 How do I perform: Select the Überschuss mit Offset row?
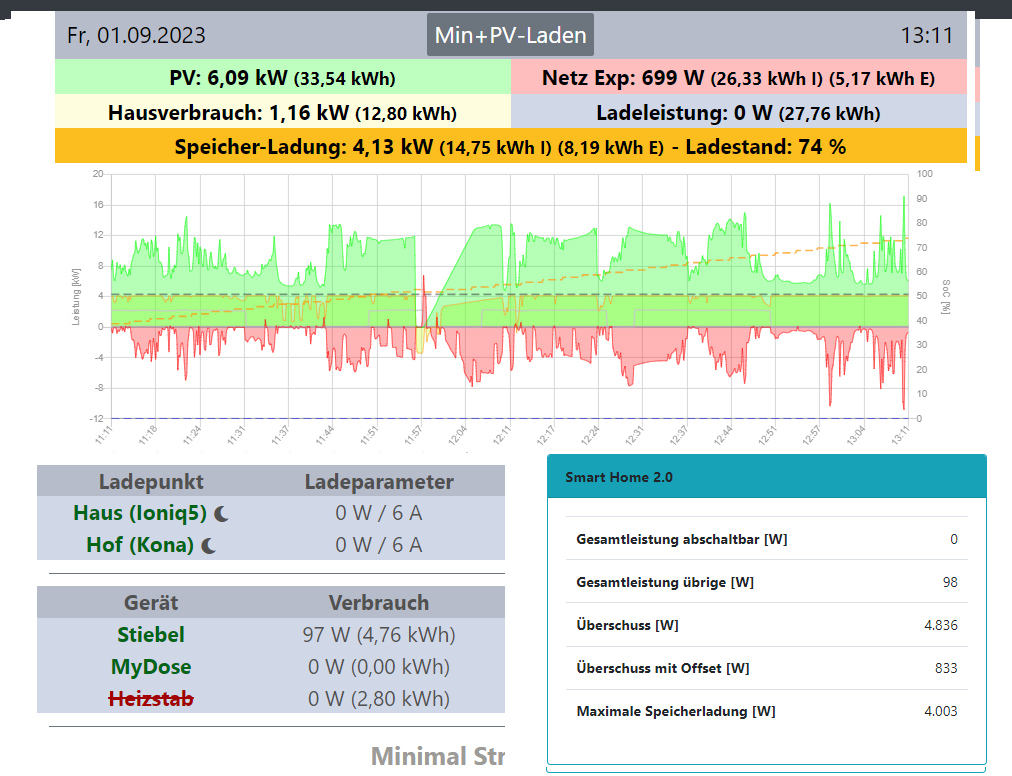(766, 668)
